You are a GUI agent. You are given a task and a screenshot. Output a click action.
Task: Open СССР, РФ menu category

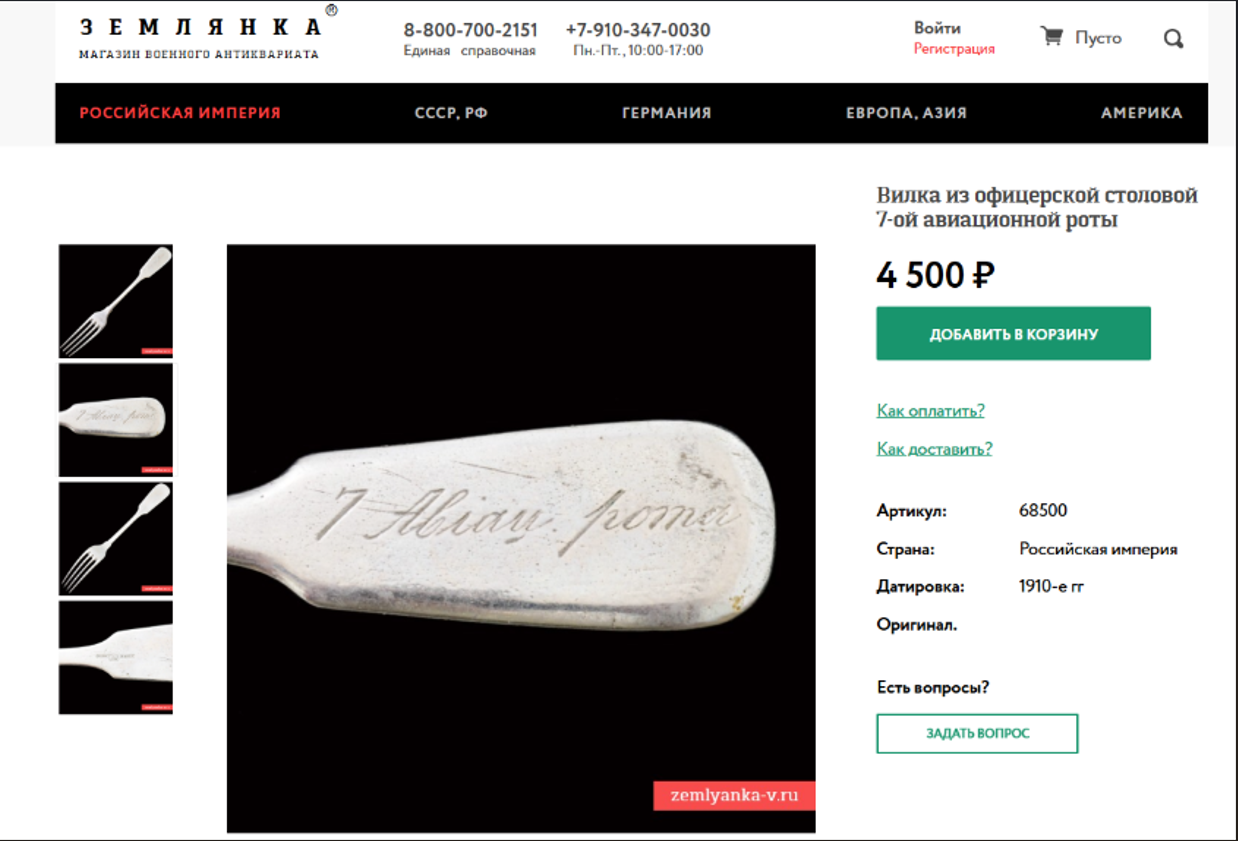point(451,113)
